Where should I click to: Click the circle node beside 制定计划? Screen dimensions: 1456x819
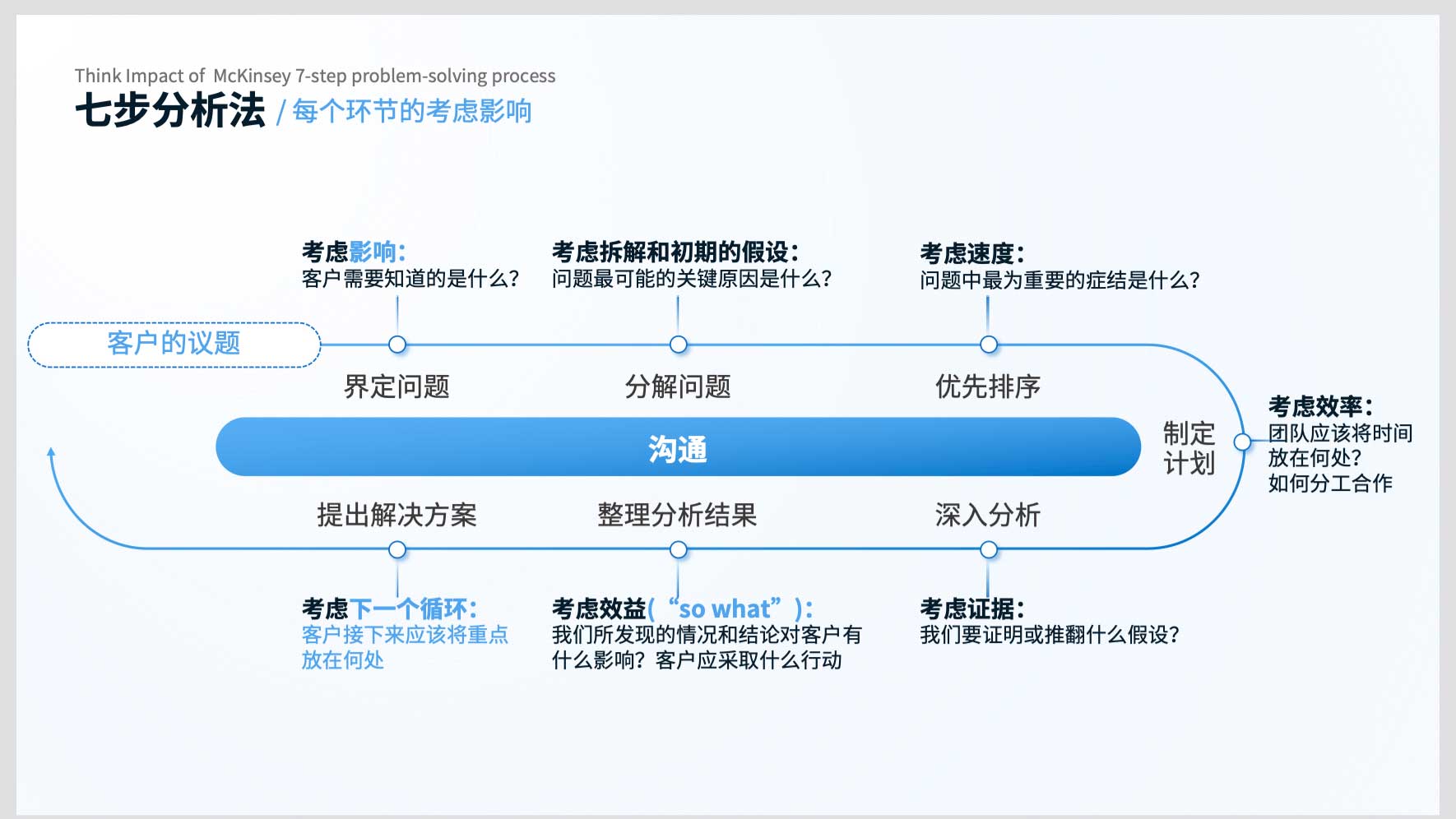coord(1242,442)
